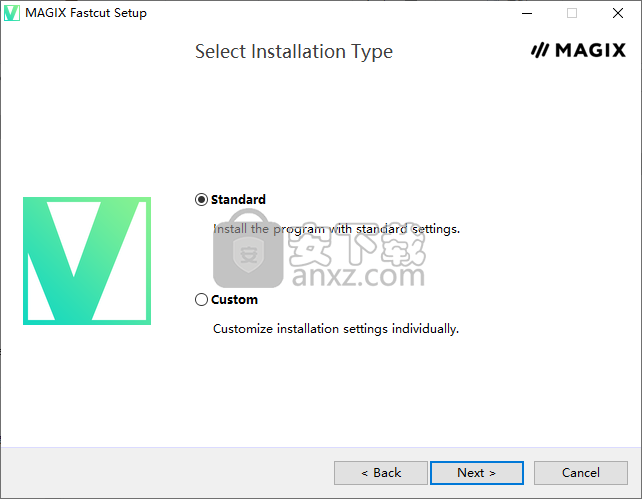This screenshot has height=499, width=642.
Task: Click the "Customize installation settings individually" description
Action: (336, 329)
